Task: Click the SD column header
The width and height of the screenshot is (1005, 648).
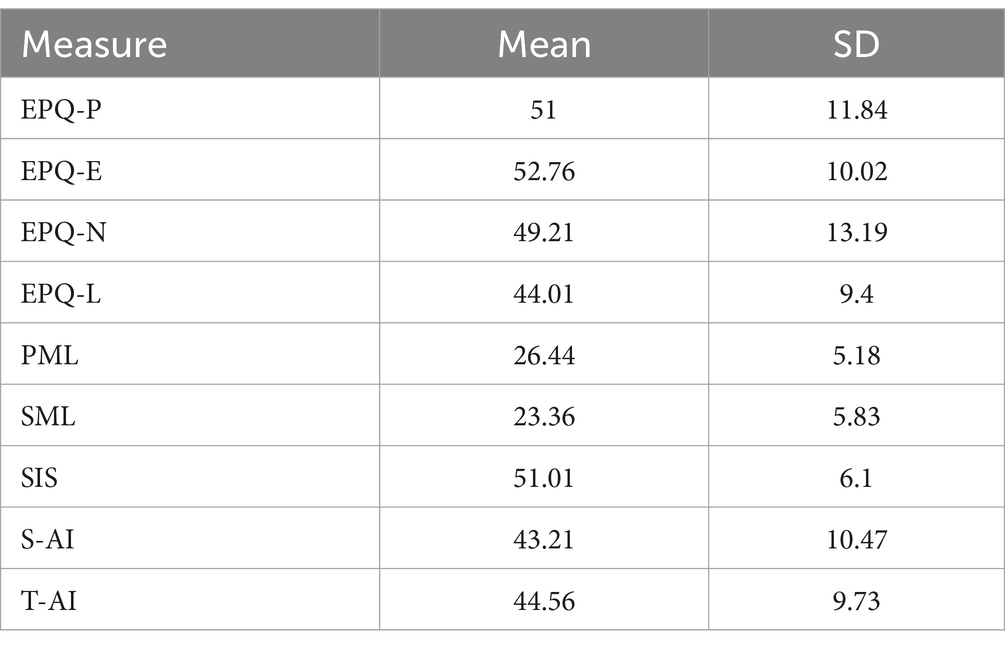Action: (856, 45)
